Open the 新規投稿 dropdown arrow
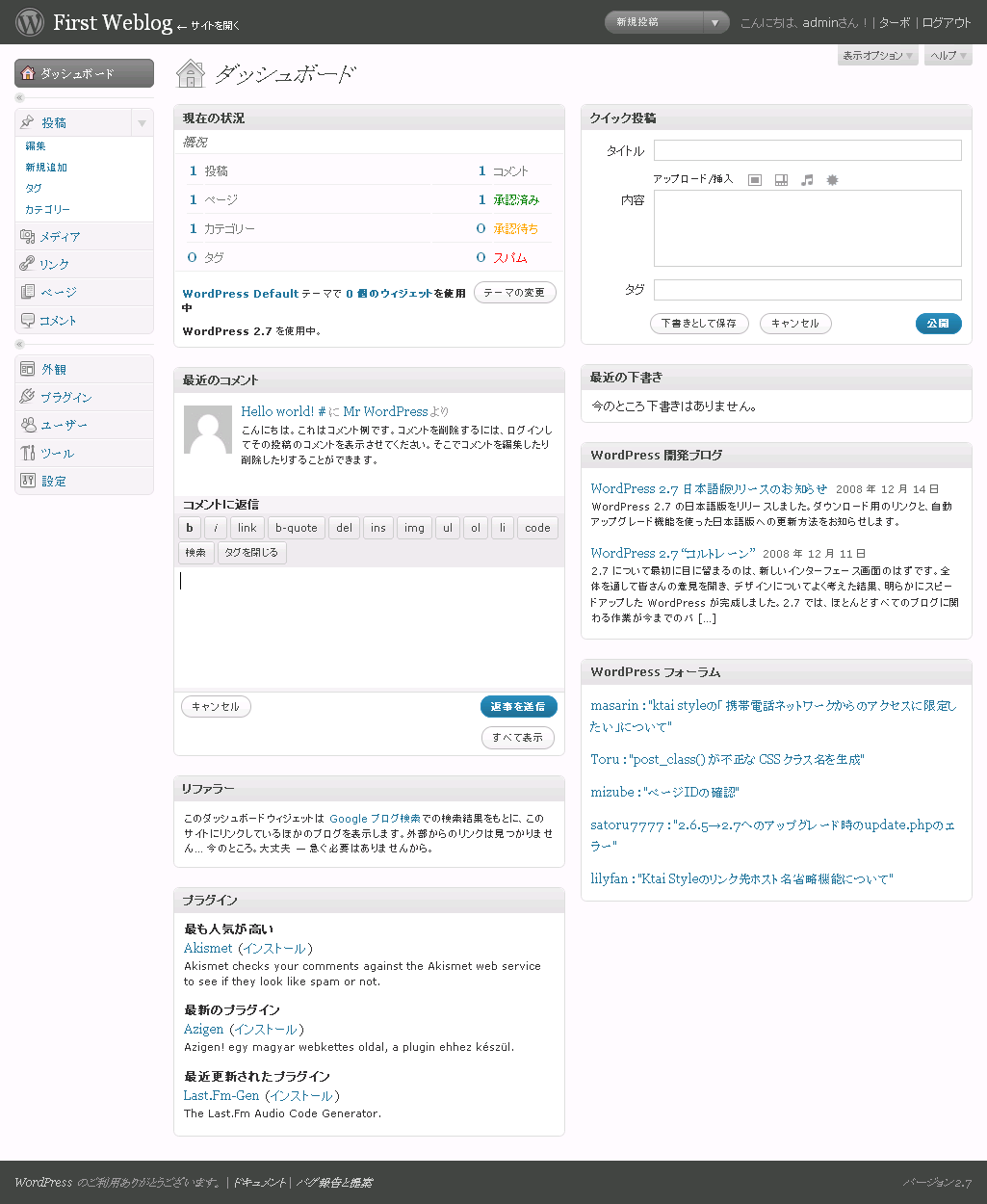The height and width of the screenshot is (1204, 987). point(715,22)
